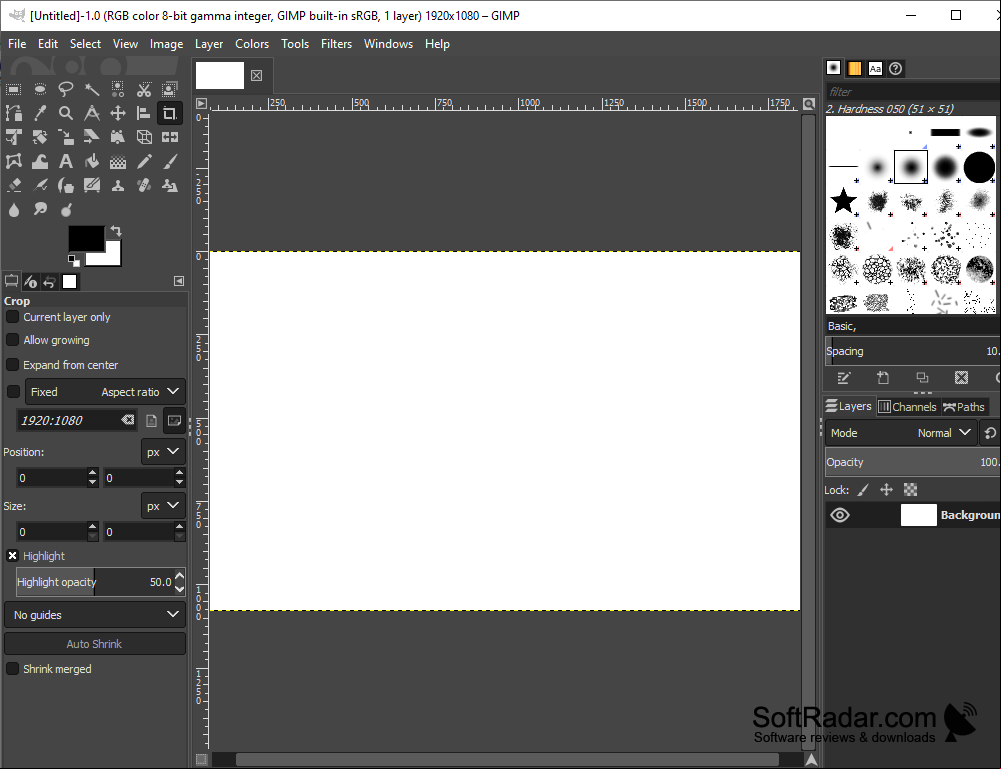The image size is (1001, 769).
Task: Open the Windows menu
Action: (x=388, y=44)
